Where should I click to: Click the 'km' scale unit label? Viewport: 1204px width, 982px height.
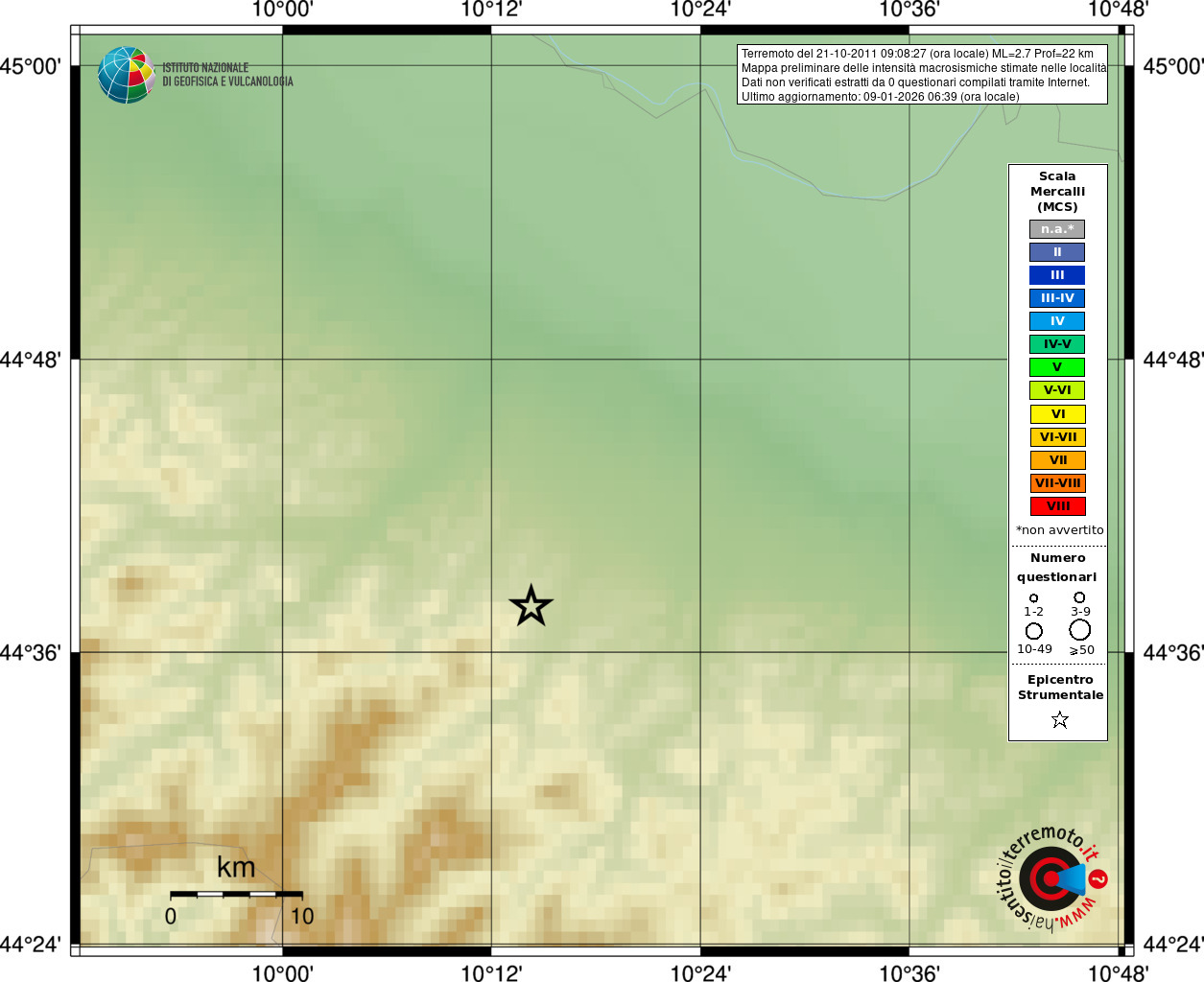click(236, 867)
